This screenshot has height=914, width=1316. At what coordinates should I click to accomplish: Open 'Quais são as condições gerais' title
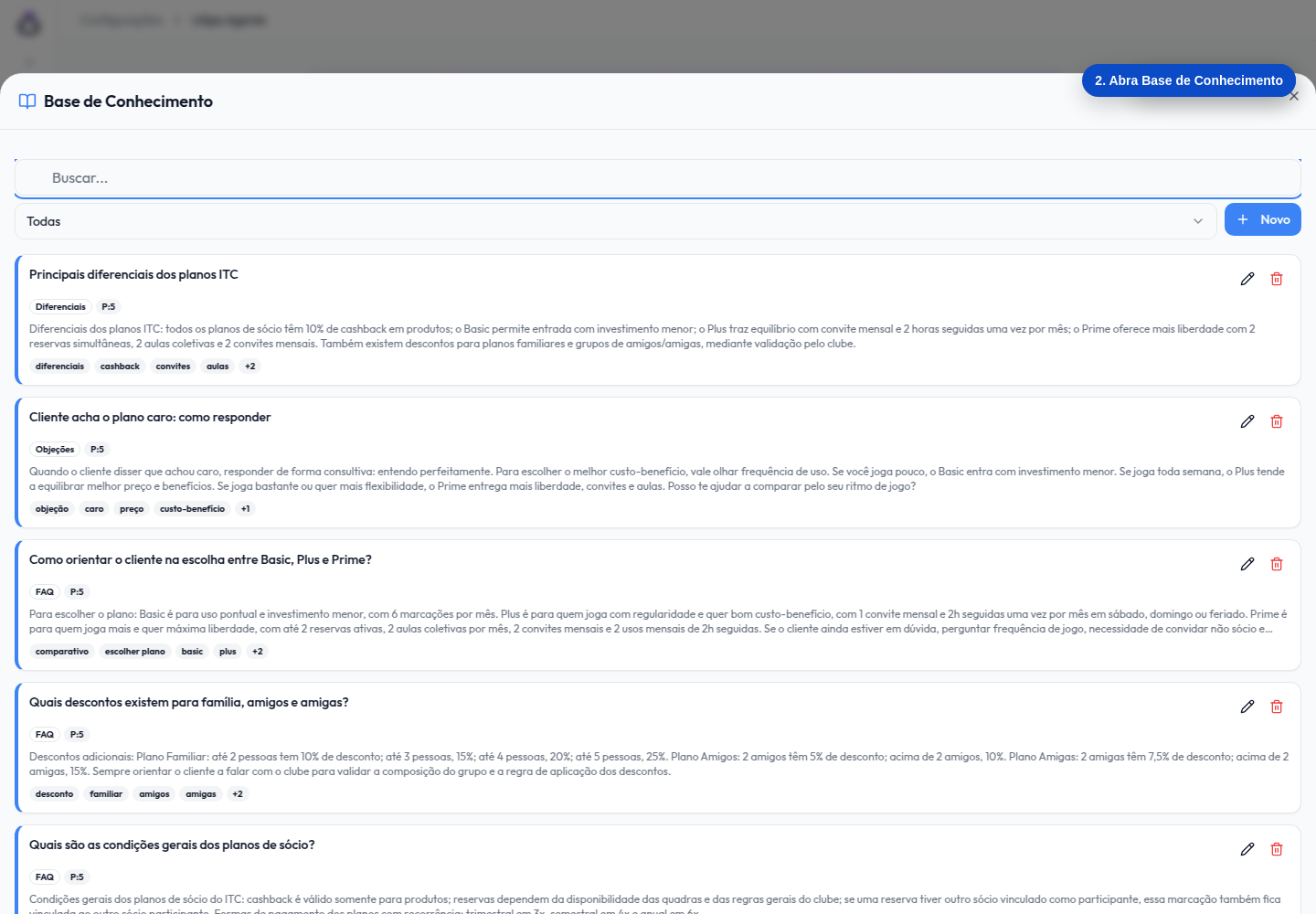pos(172,845)
